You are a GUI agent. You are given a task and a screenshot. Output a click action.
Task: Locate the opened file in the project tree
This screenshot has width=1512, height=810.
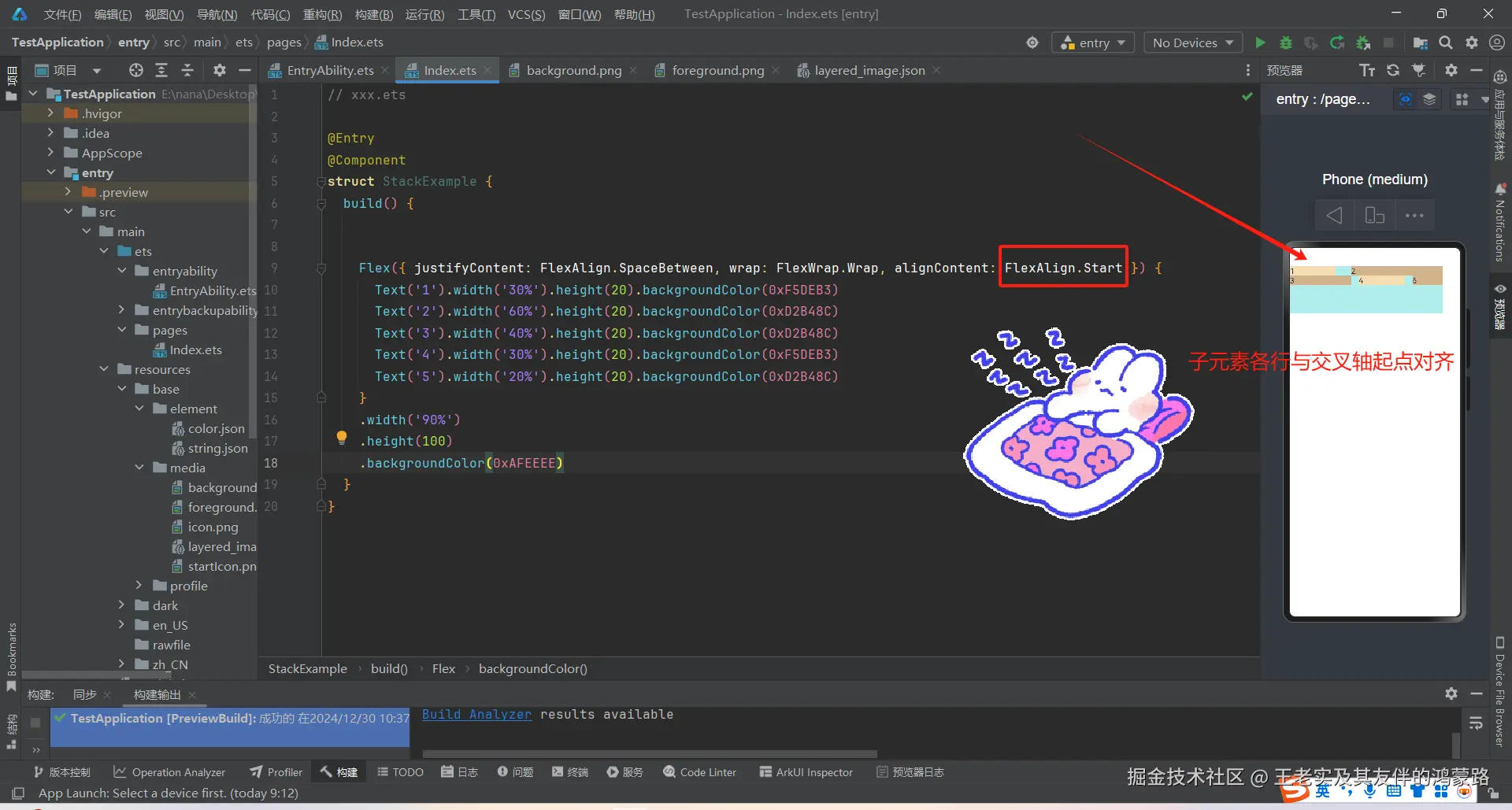click(136, 70)
